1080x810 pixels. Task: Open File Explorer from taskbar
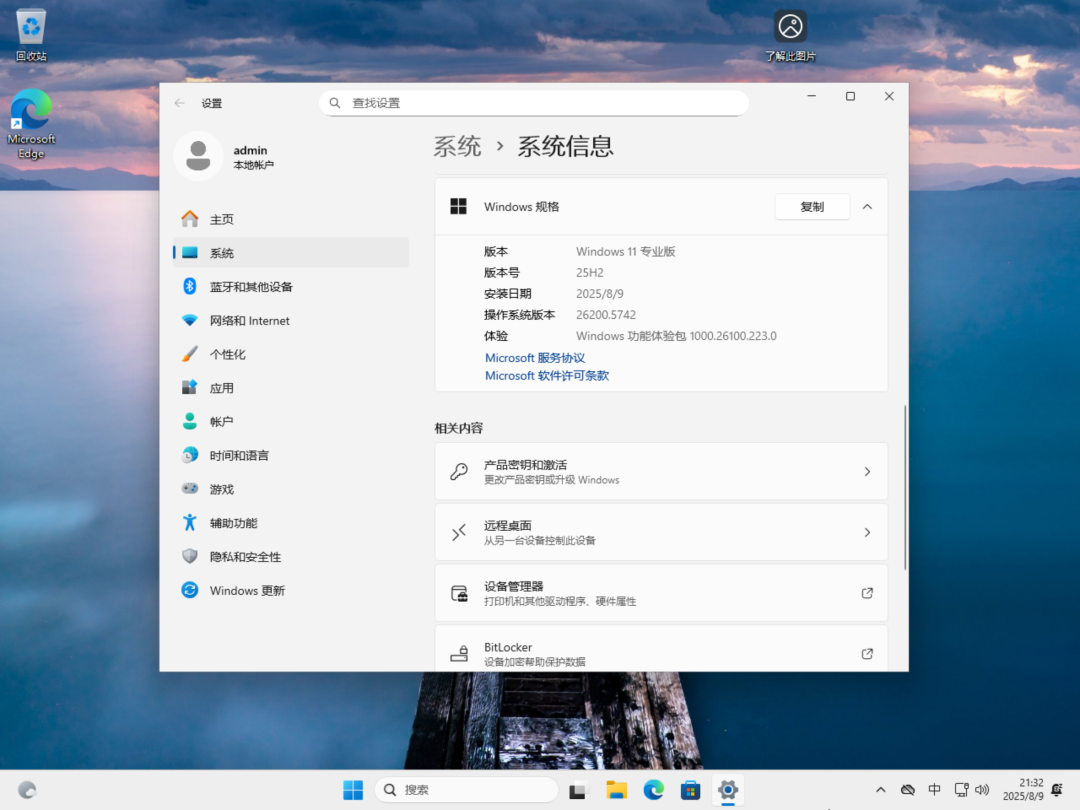616,789
